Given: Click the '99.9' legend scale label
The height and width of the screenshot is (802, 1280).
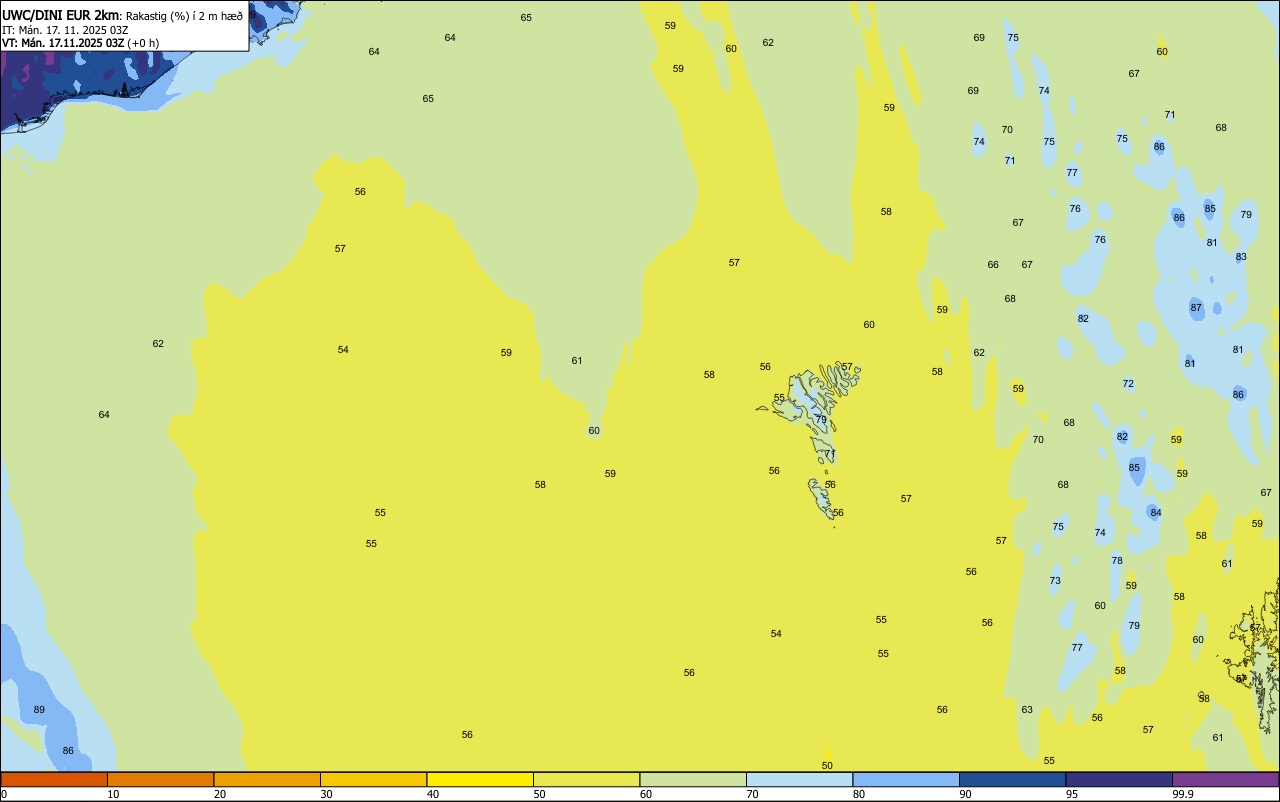Looking at the screenshot, I should pos(1183,794).
